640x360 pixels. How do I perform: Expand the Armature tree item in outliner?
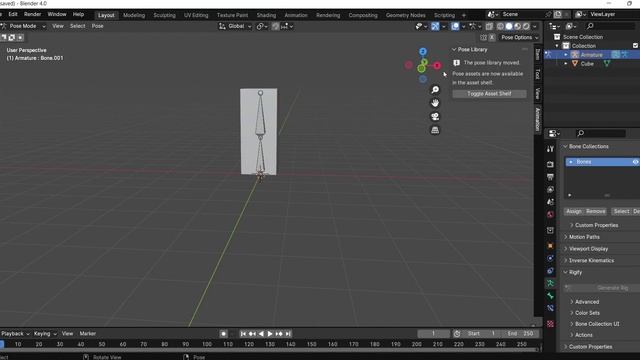click(566, 55)
